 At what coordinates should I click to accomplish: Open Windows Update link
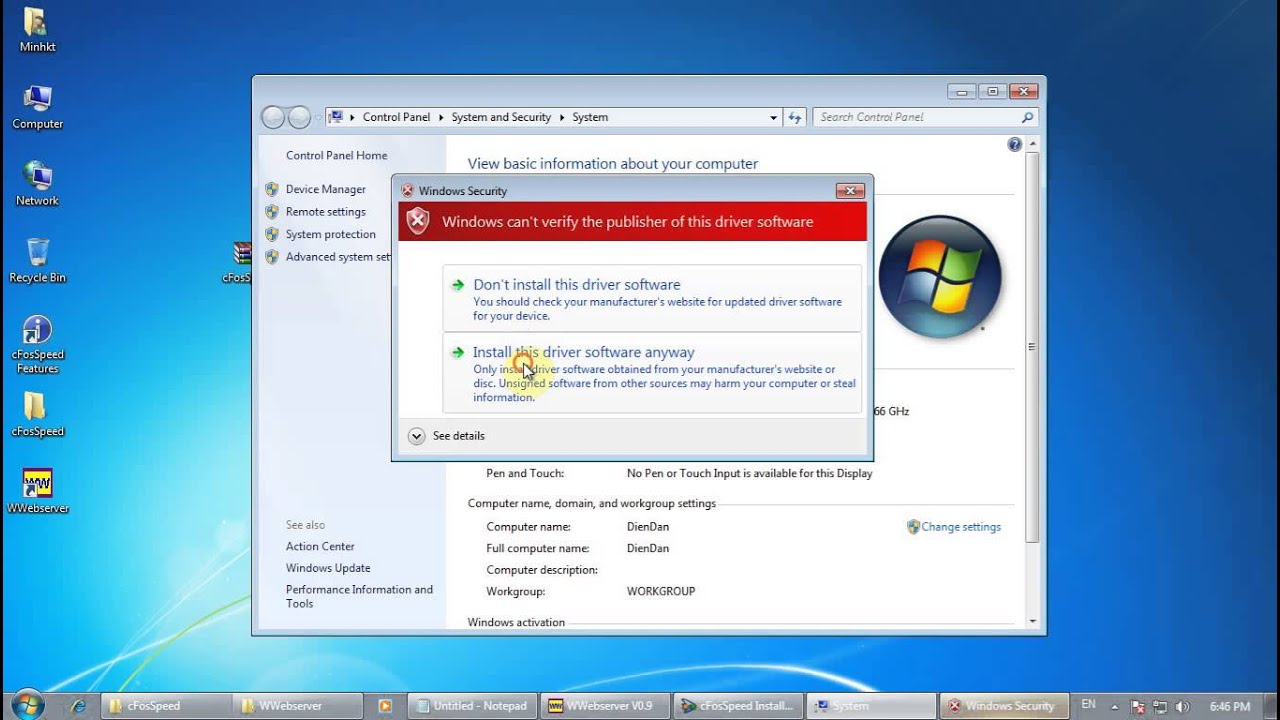point(328,568)
